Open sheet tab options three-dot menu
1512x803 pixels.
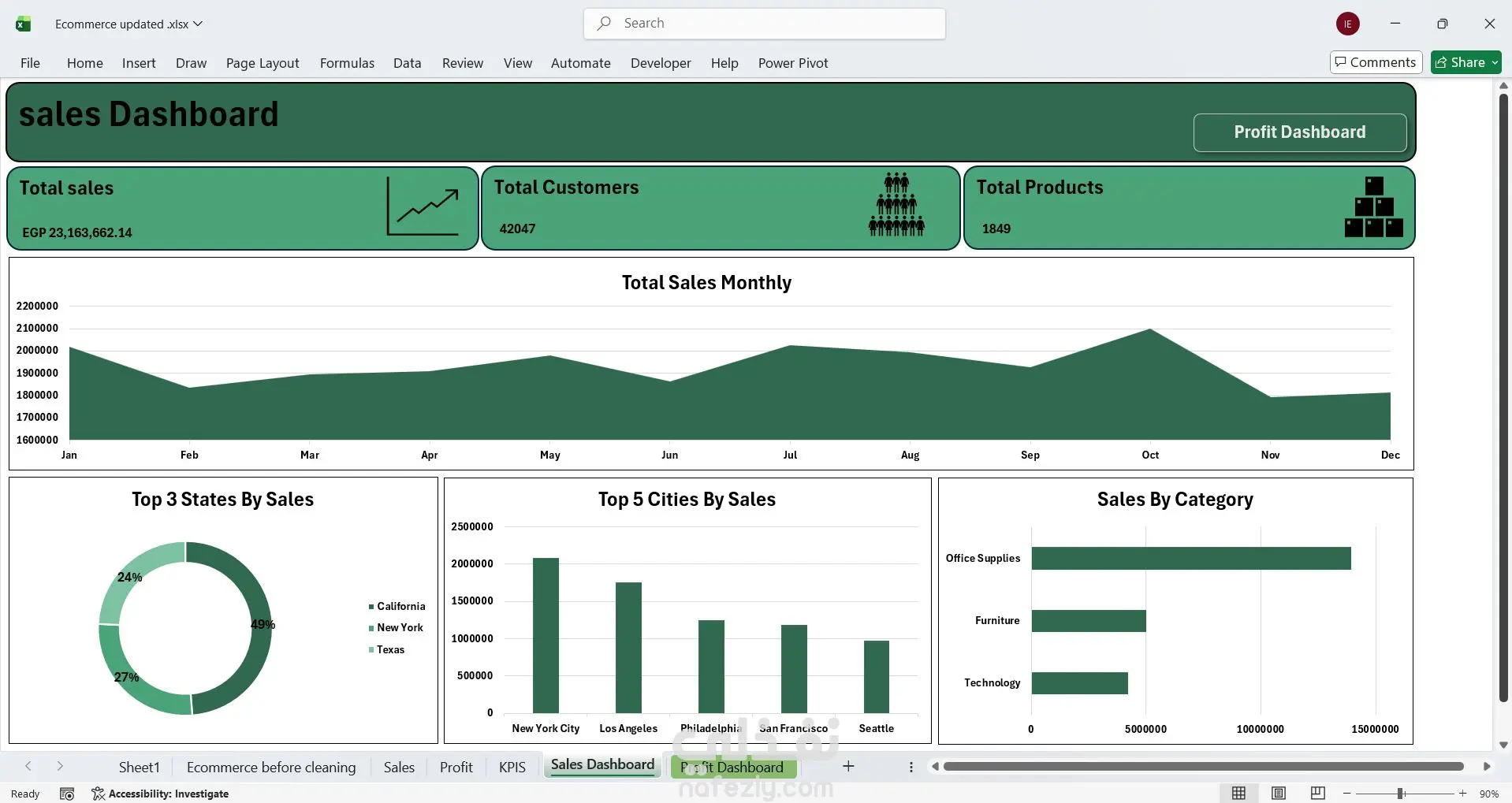(x=911, y=767)
